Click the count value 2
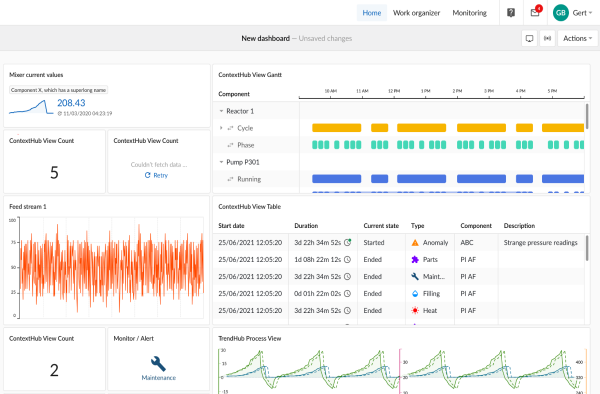600x394 pixels. pyautogui.click(x=54, y=370)
